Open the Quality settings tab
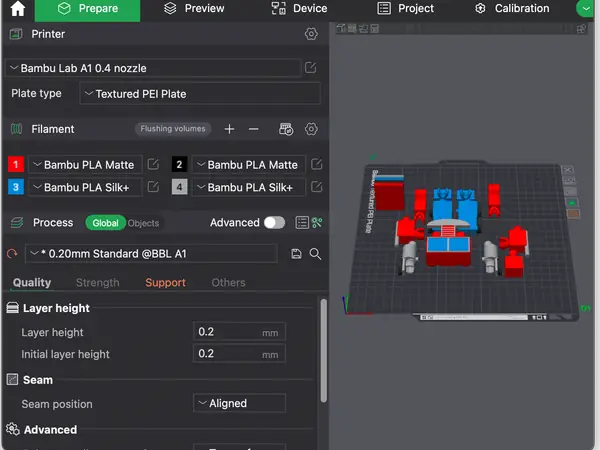 coord(32,282)
